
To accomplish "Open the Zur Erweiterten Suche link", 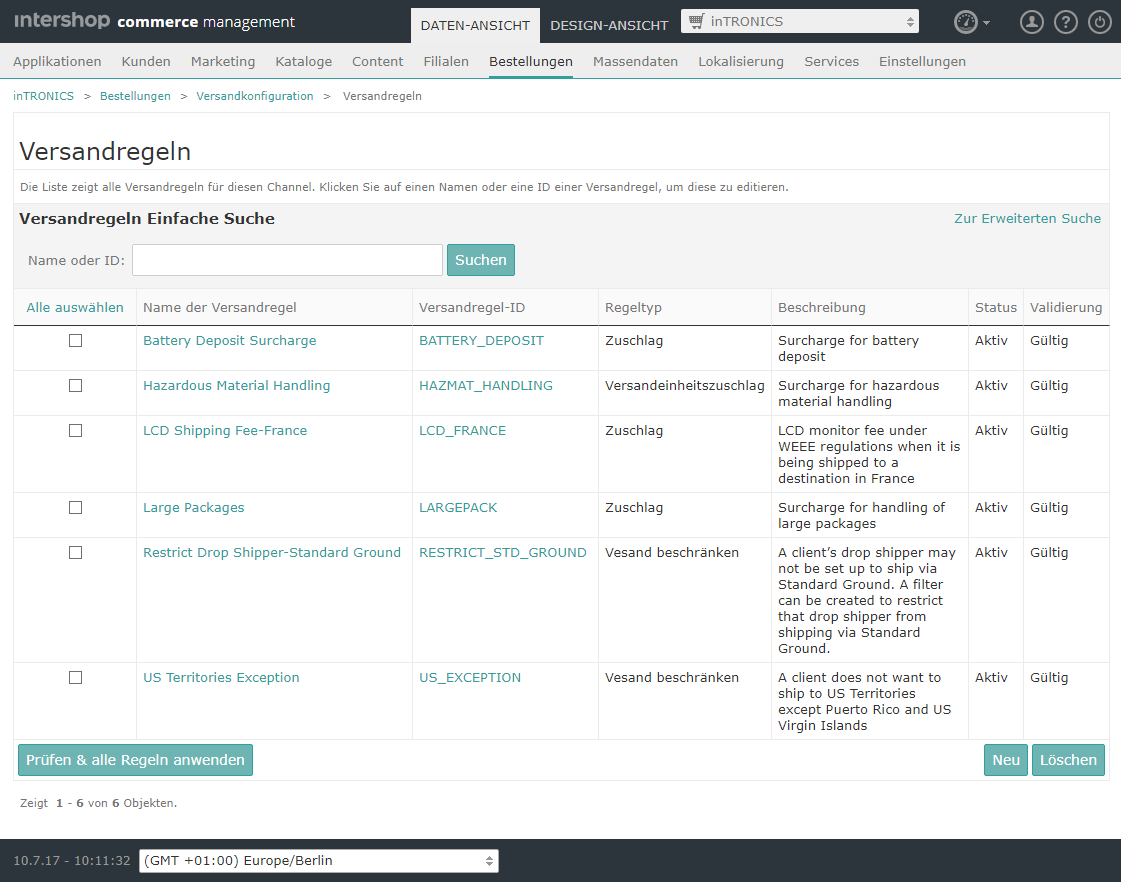I will pyautogui.click(x=1027, y=219).
